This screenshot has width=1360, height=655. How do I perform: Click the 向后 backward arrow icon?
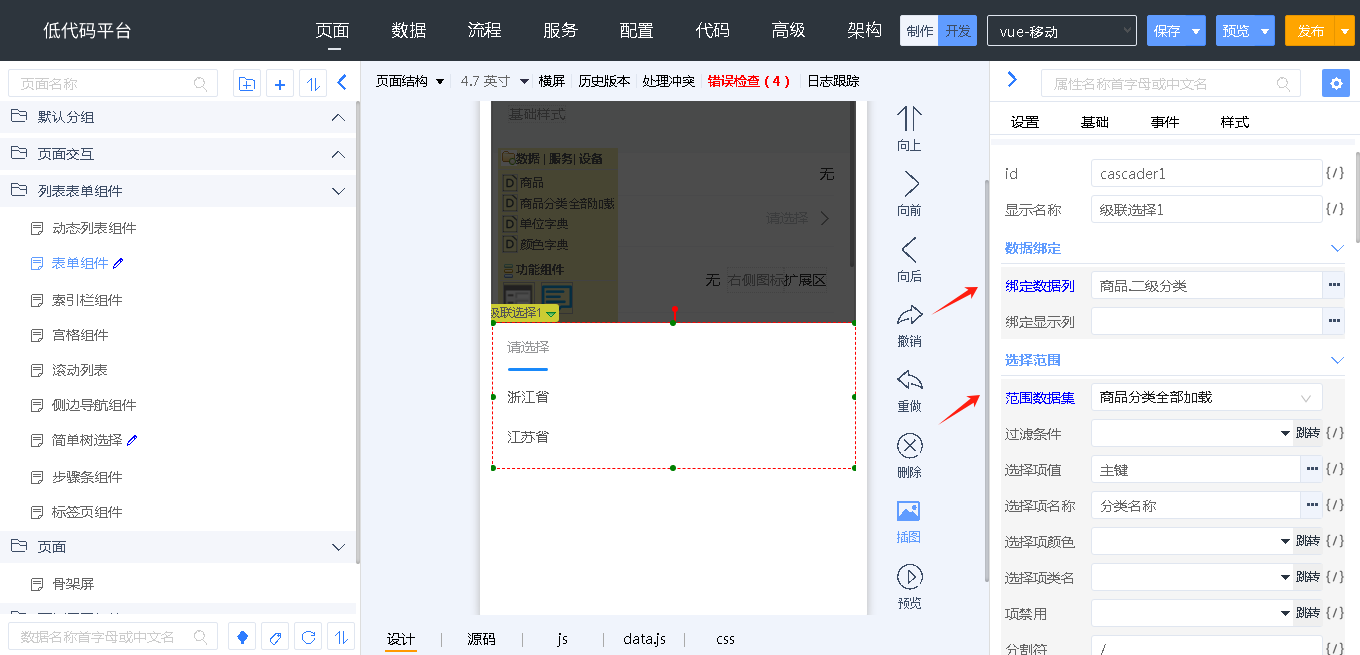tap(909, 250)
